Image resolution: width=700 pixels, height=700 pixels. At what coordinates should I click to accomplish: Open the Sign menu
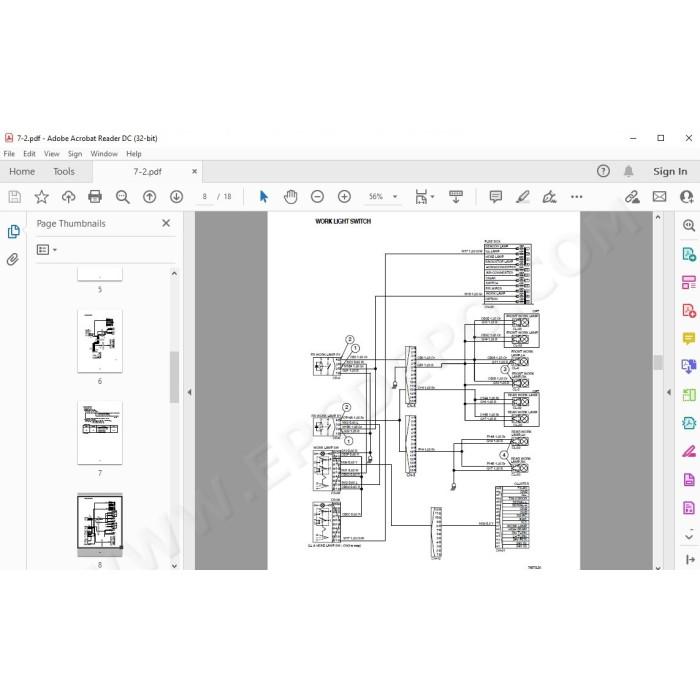(x=75, y=154)
